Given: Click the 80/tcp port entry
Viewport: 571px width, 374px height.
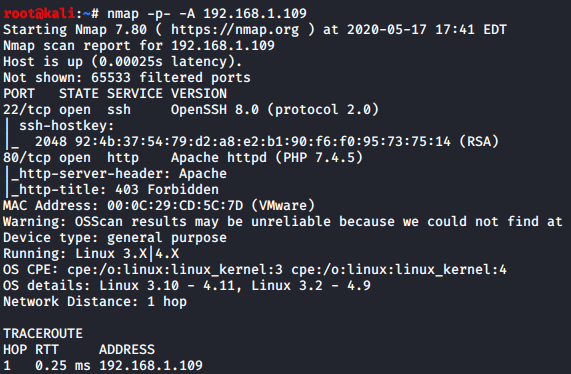Looking at the screenshot, I should click(27, 158).
